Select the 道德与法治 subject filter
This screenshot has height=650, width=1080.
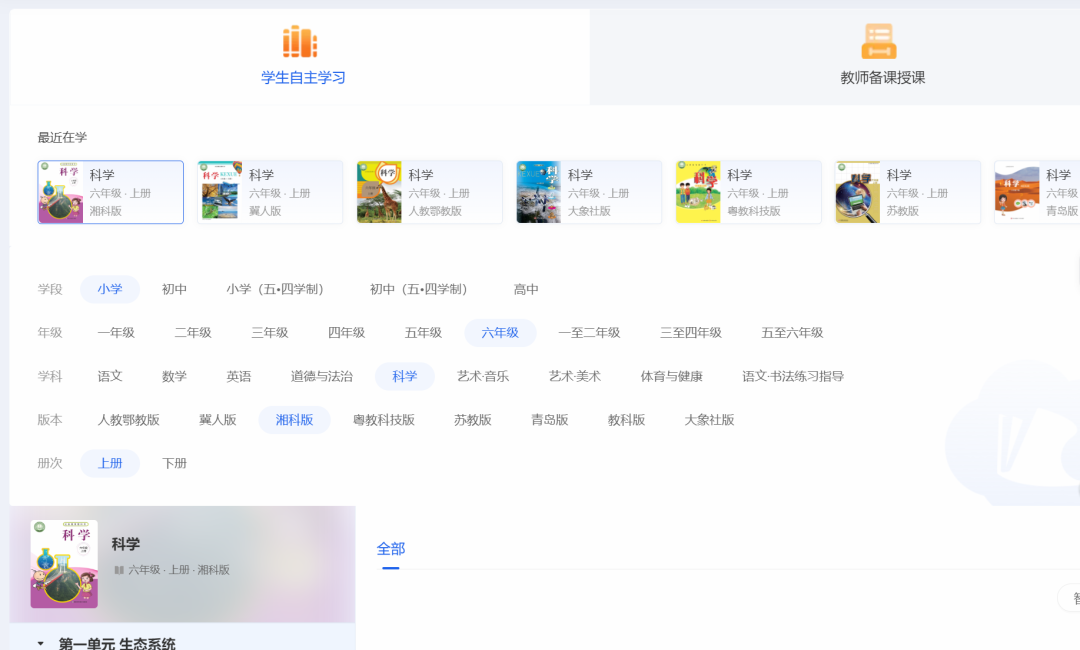[x=319, y=377]
